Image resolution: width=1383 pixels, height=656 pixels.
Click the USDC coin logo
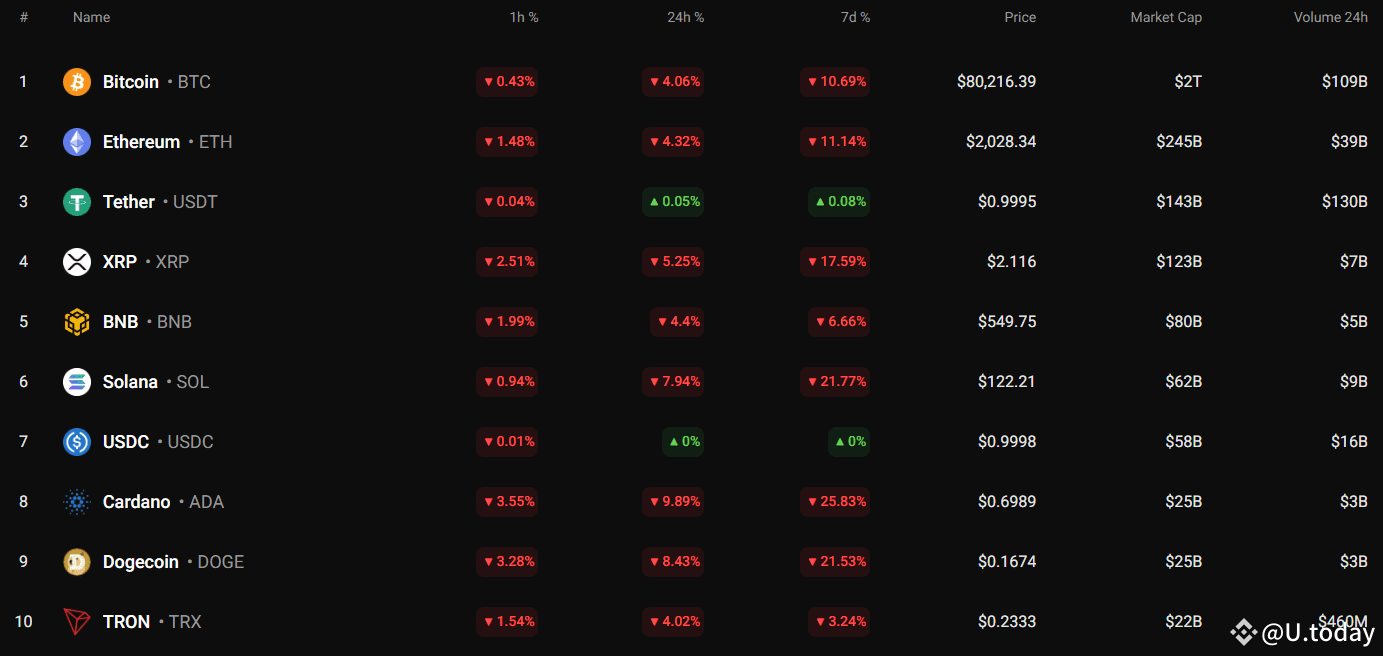click(77, 441)
